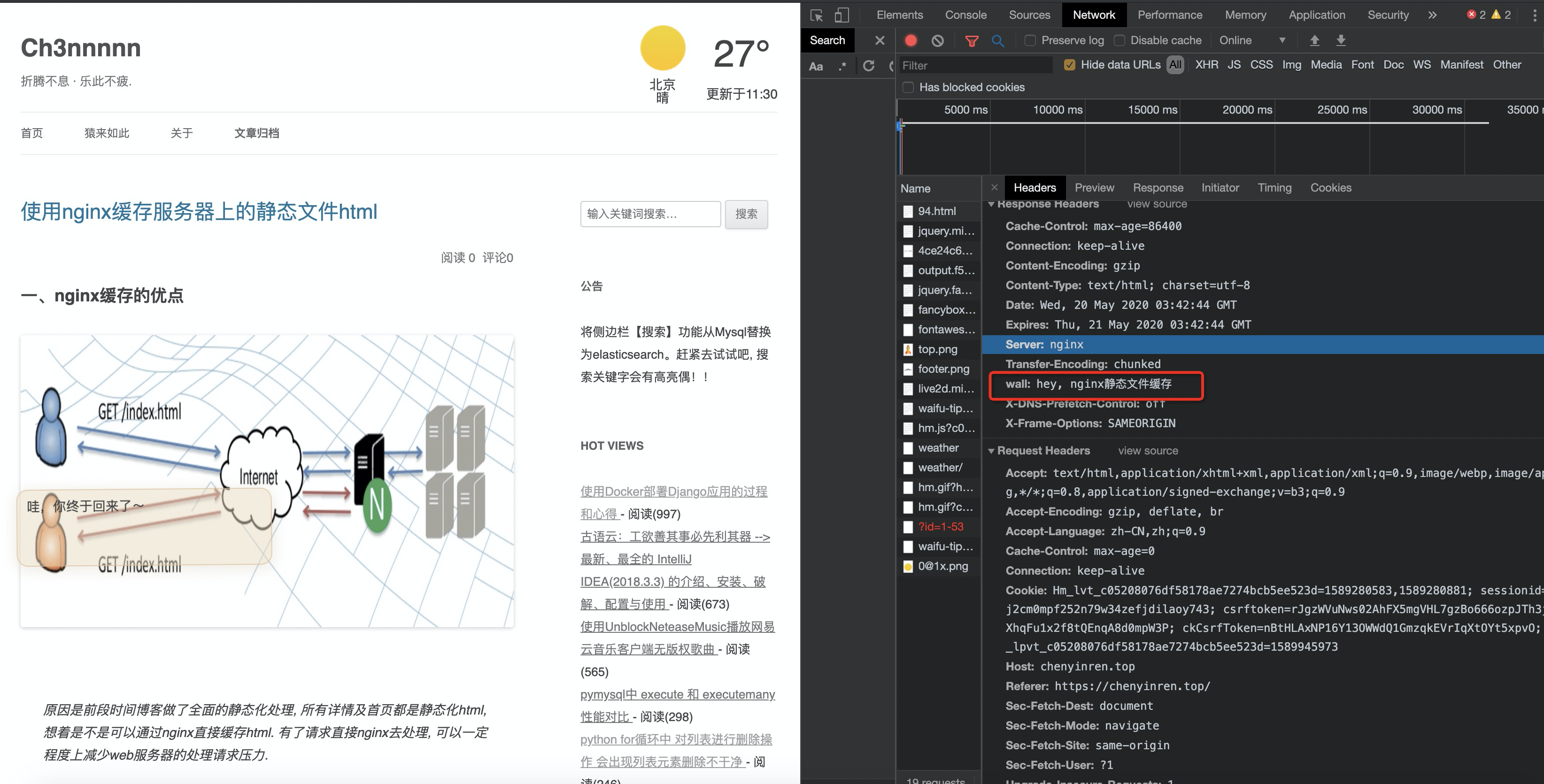This screenshot has width=1544, height=784.
Task: Select the failed ?id=1-53 request
Action: click(939, 527)
